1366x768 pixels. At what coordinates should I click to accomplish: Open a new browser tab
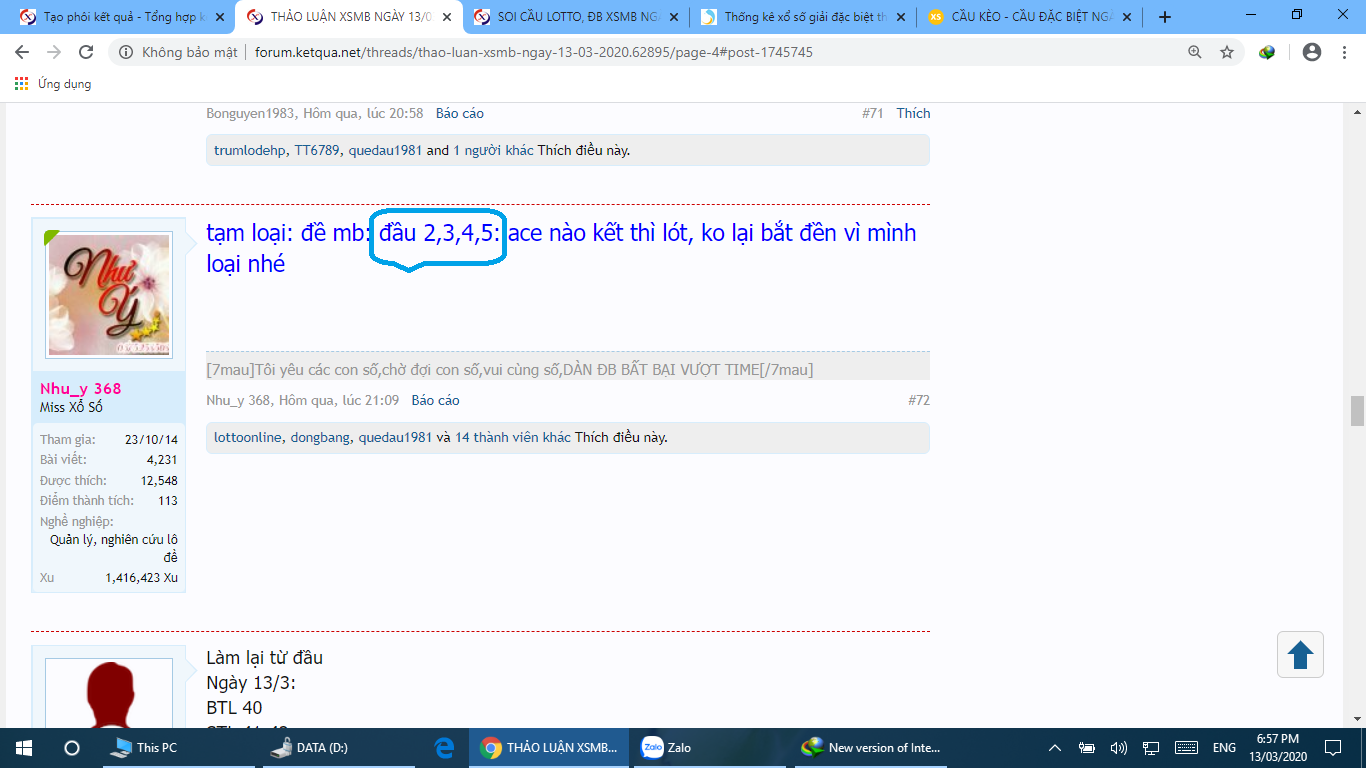1165,17
